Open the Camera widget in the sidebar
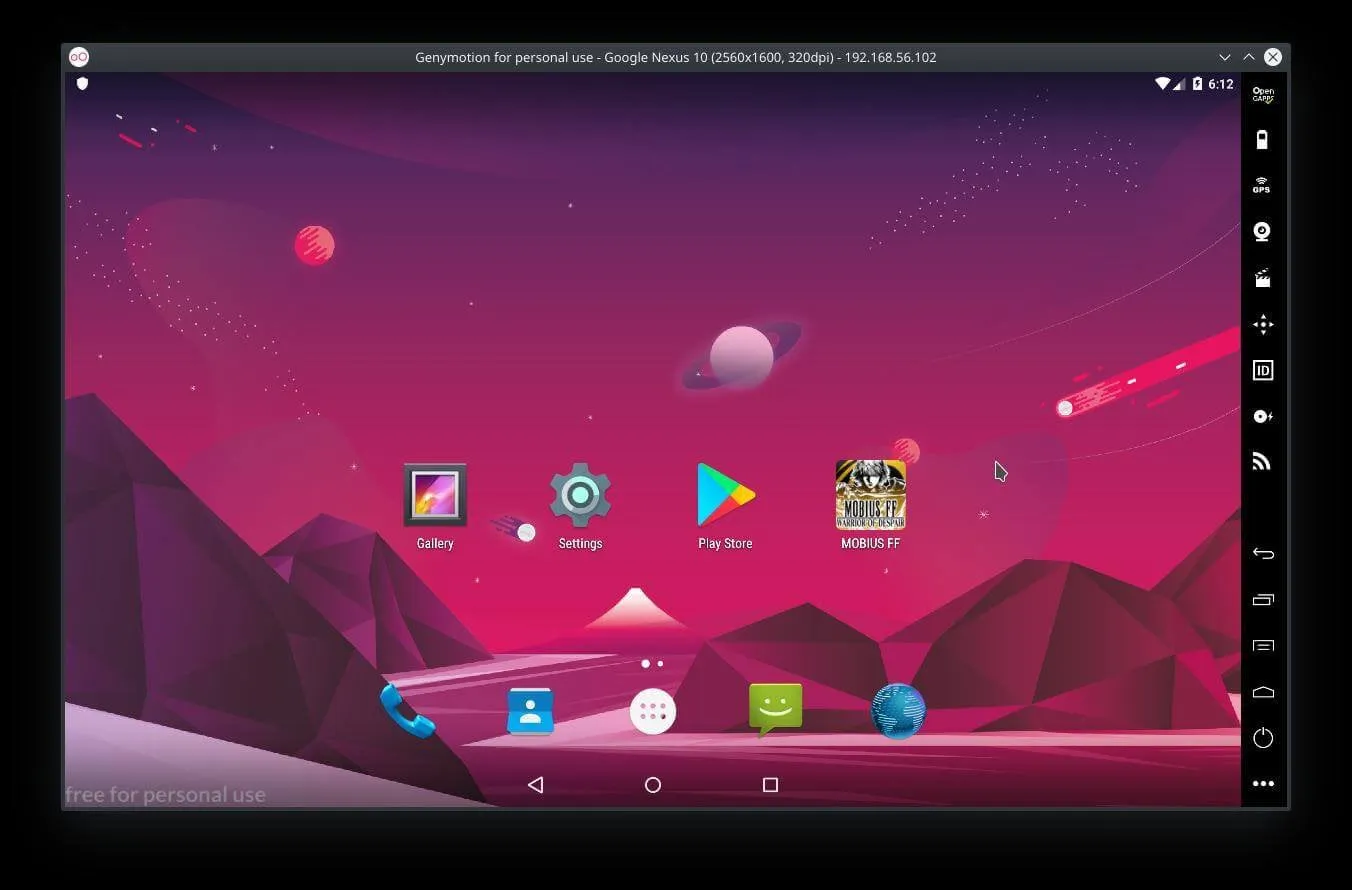This screenshot has width=1352, height=890. click(1263, 231)
